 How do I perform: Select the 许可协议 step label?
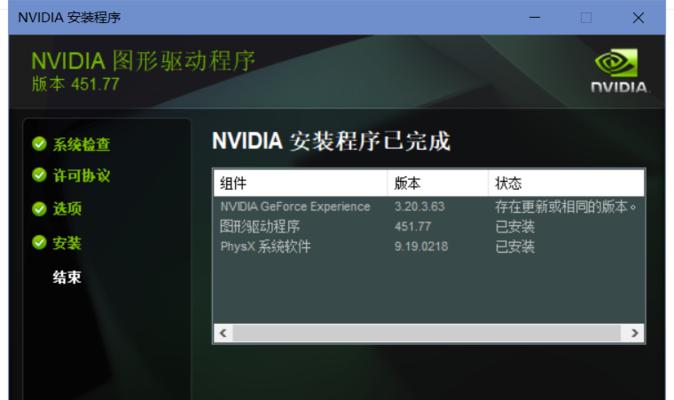click(81, 176)
